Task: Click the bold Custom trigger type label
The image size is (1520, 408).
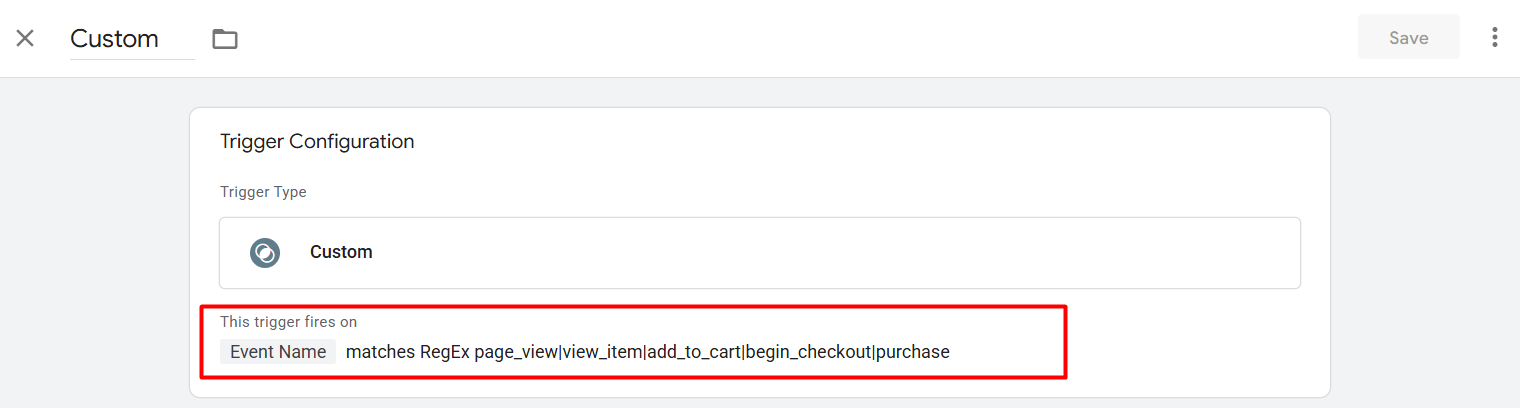Action: pos(341,252)
